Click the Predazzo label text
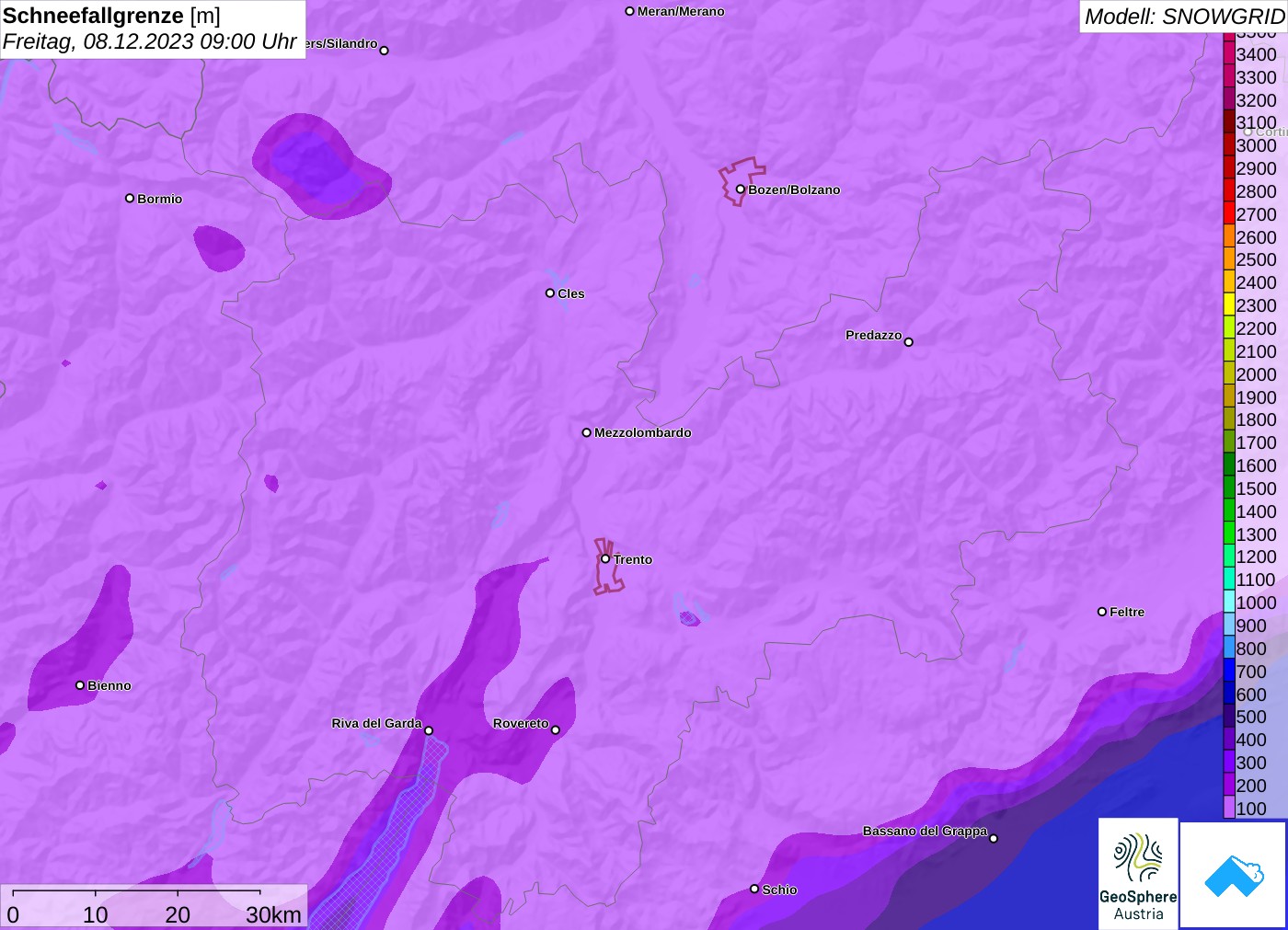The width and height of the screenshot is (1288, 930). point(874,335)
